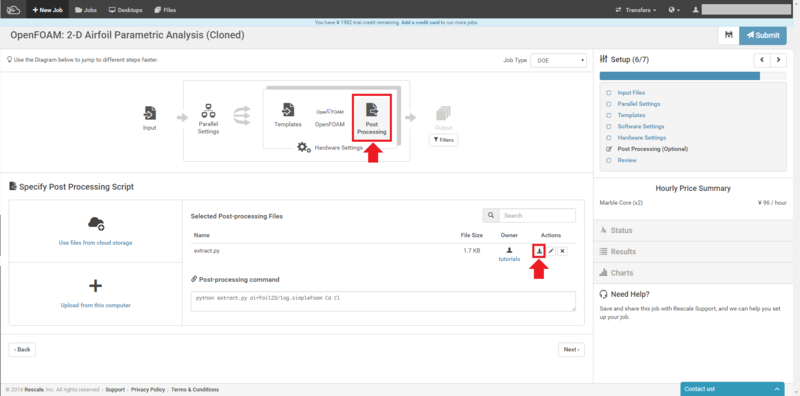The height and width of the screenshot is (396, 800).
Task: Expand the Transfers dropdown
Action: click(636, 10)
